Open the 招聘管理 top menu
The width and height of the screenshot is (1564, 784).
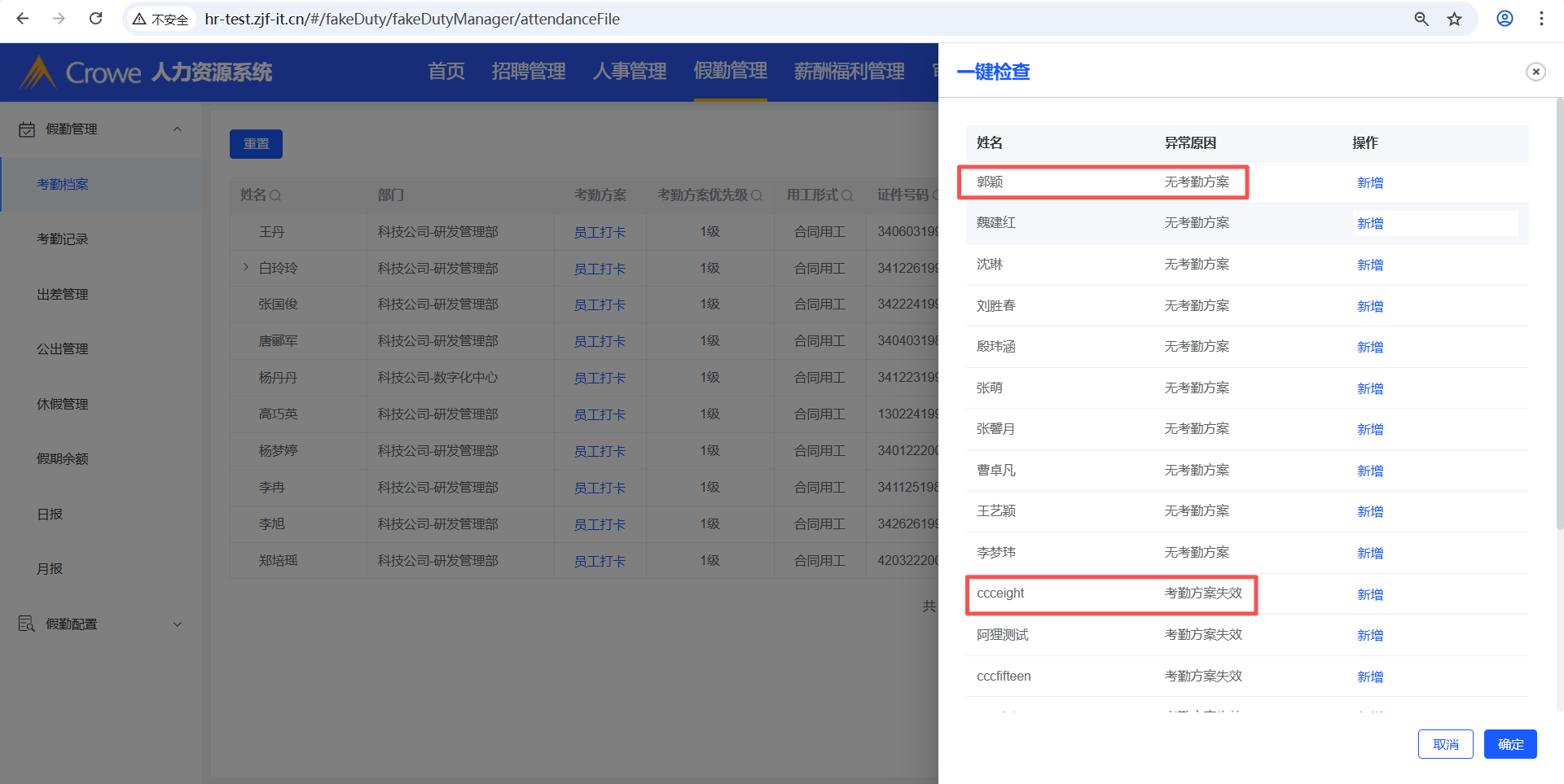[x=528, y=72]
